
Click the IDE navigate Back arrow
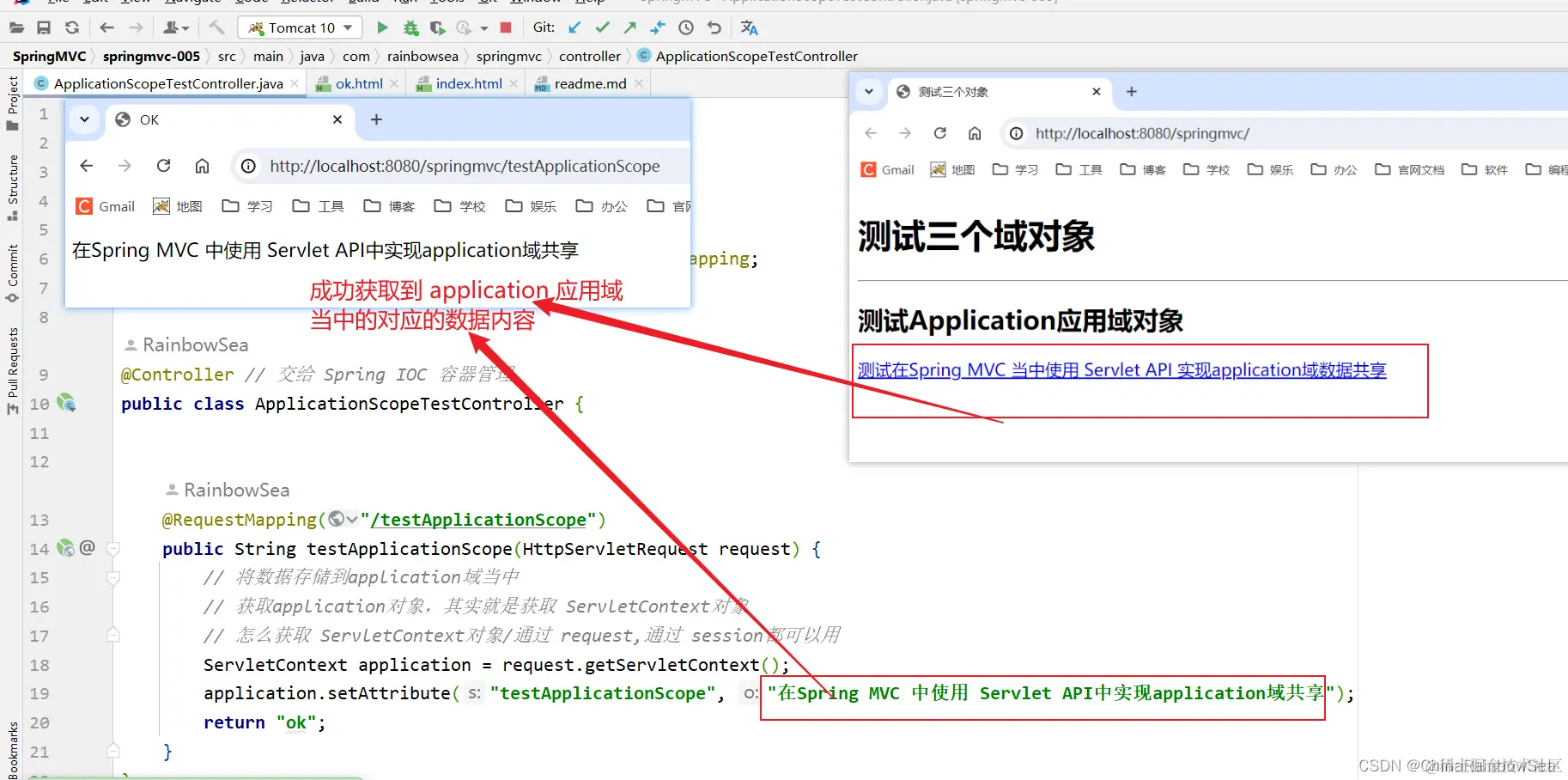[106, 27]
